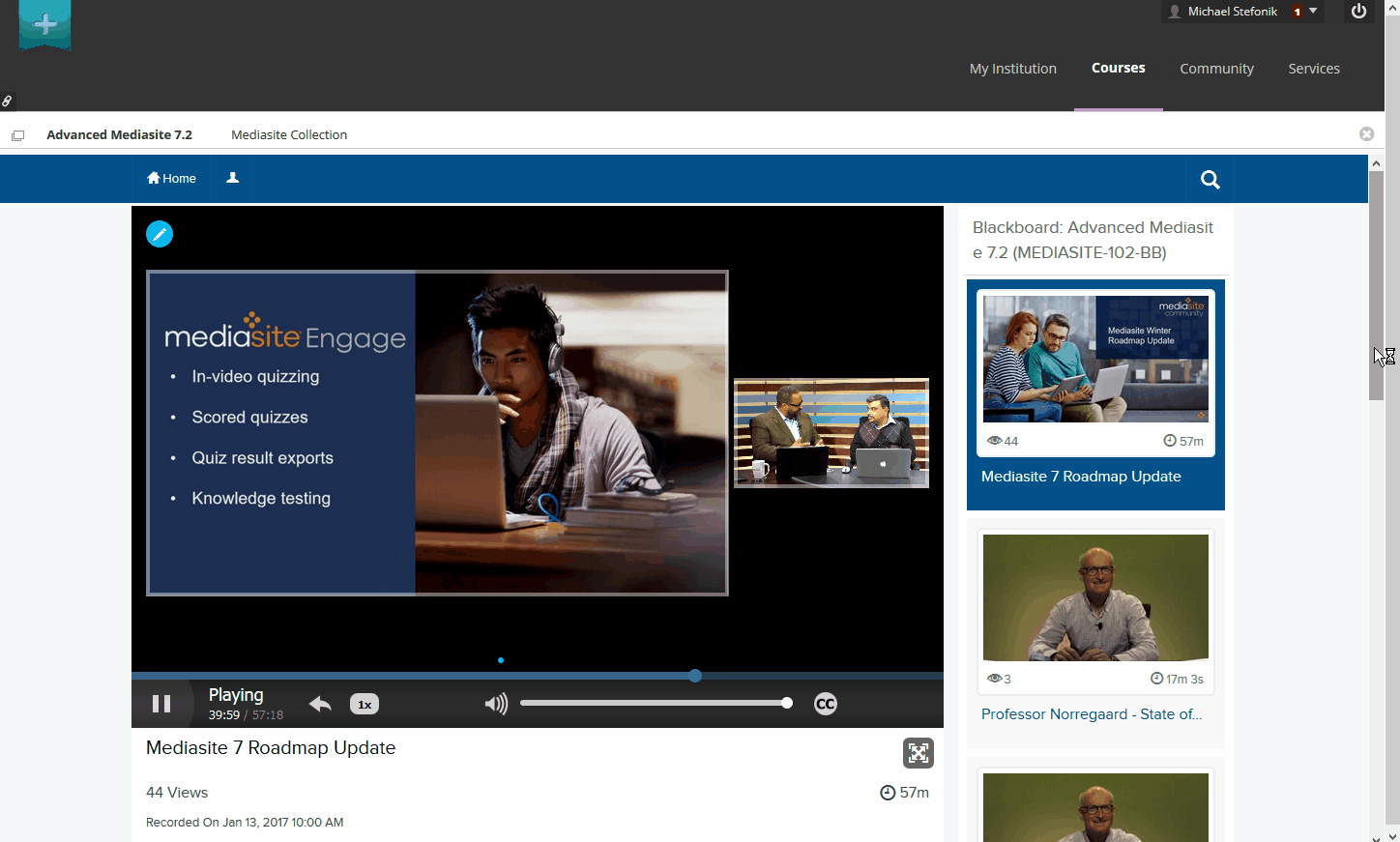Click the Michael Stefonik user name
This screenshot has height=842, width=1400.
click(1233, 12)
